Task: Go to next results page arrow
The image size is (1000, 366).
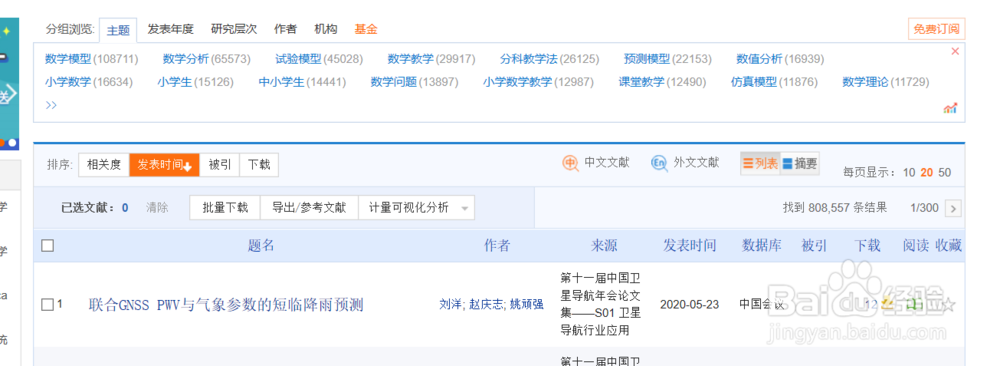Action: point(953,208)
